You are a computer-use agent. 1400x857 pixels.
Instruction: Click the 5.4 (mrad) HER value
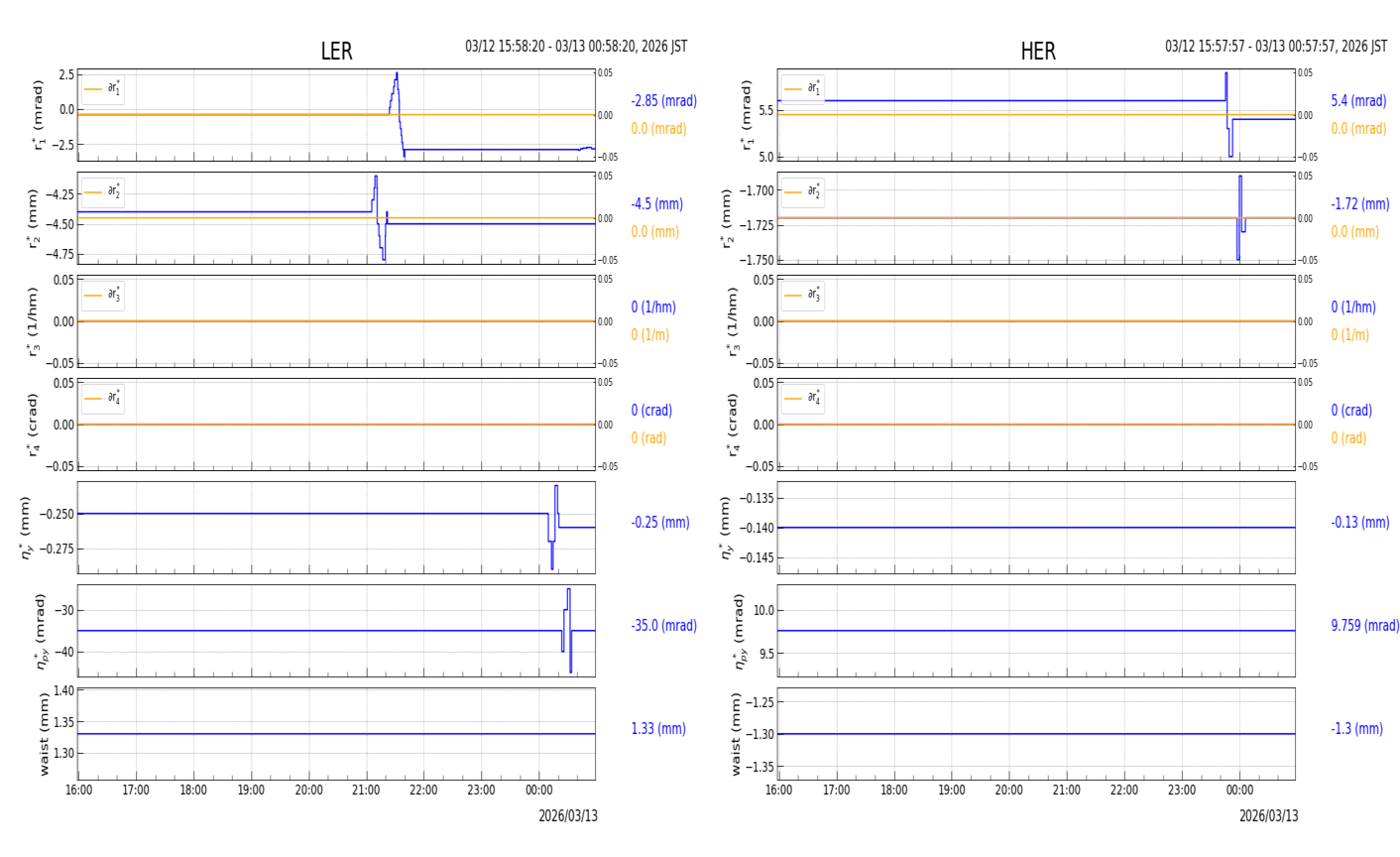click(x=1358, y=101)
